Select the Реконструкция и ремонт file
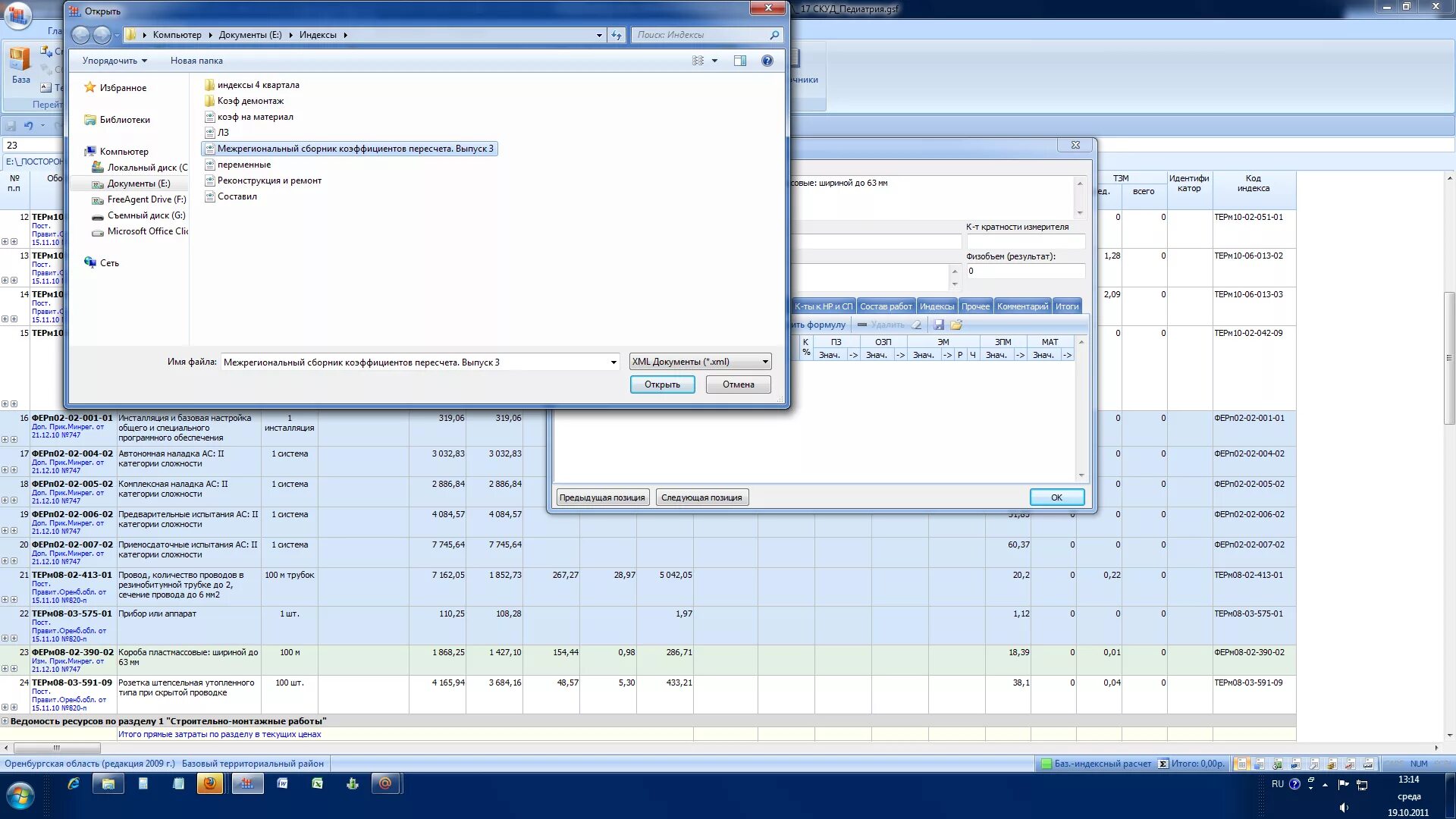The image size is (1456, 819). point(263,180)
